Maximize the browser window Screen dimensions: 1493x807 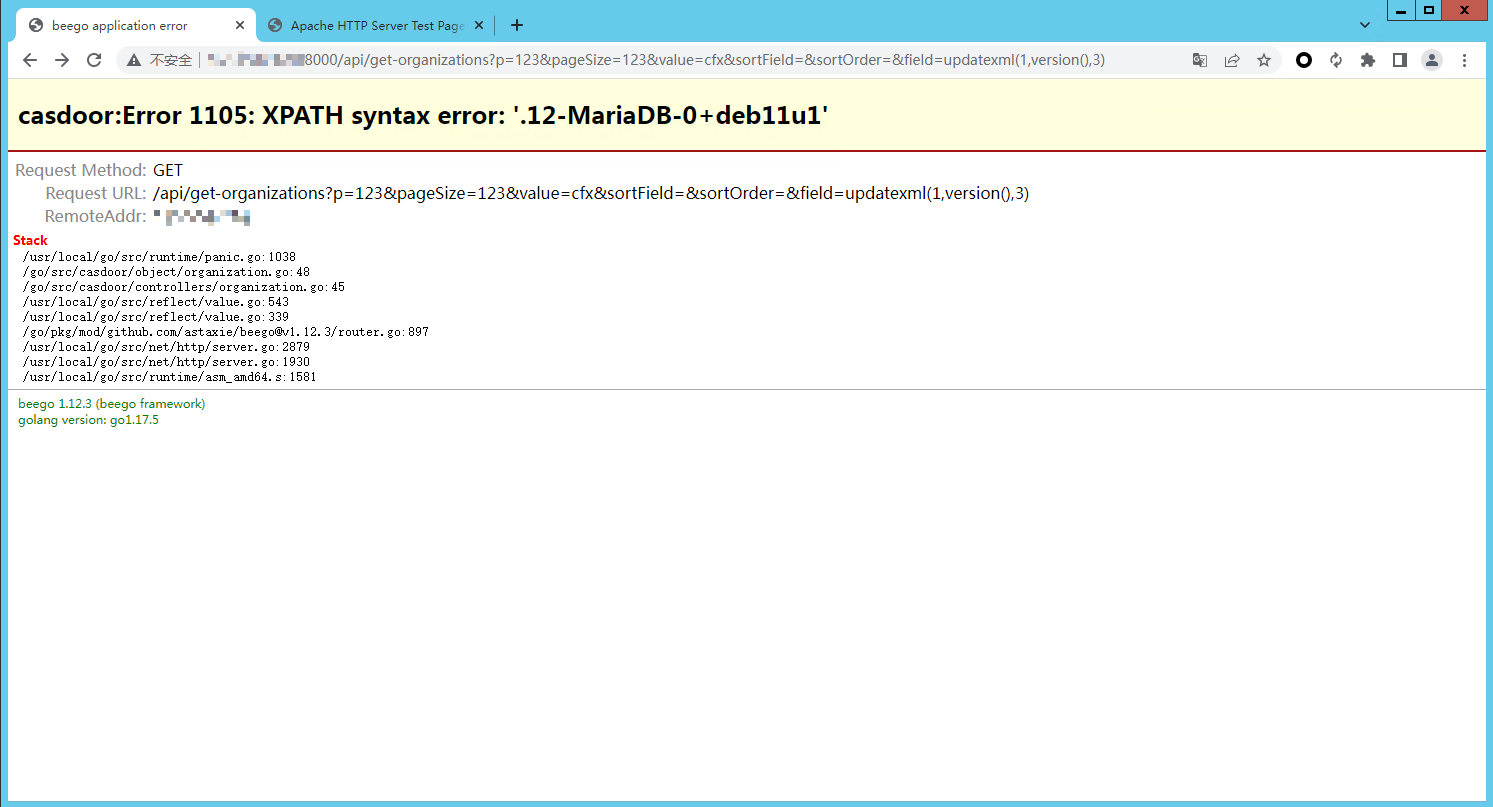point(1429,10)
